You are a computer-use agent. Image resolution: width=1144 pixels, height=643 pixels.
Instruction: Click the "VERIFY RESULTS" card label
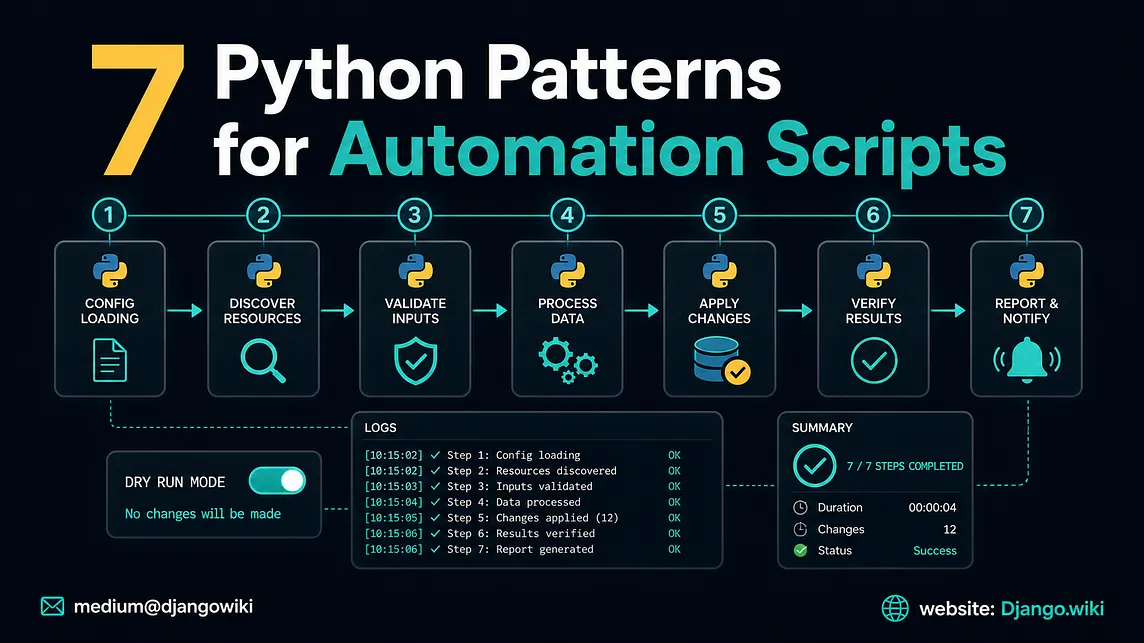873,311
